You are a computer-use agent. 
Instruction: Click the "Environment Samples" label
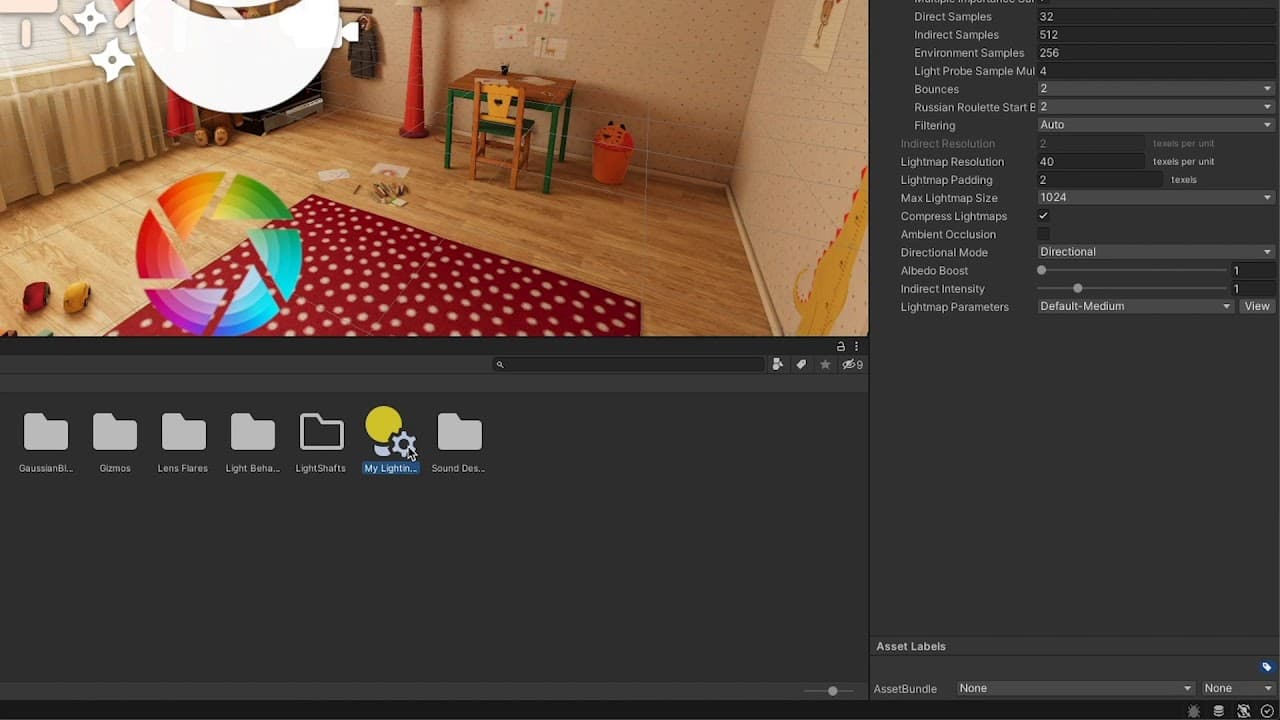pos(969,53)
